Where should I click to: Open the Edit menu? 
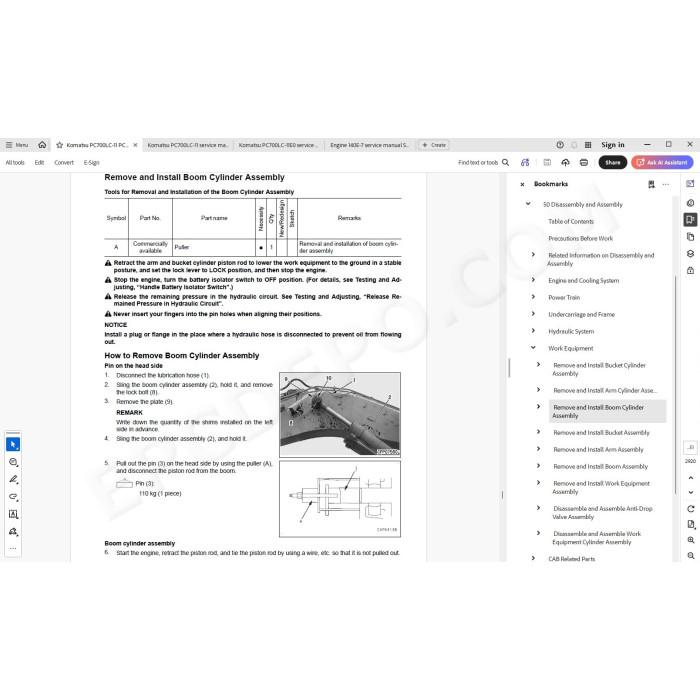pos(39,162)
